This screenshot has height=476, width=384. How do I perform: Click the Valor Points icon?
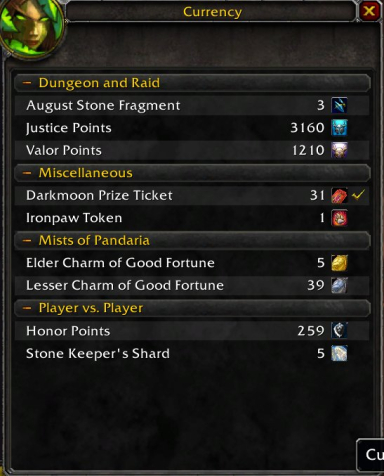tap(339, 150)
